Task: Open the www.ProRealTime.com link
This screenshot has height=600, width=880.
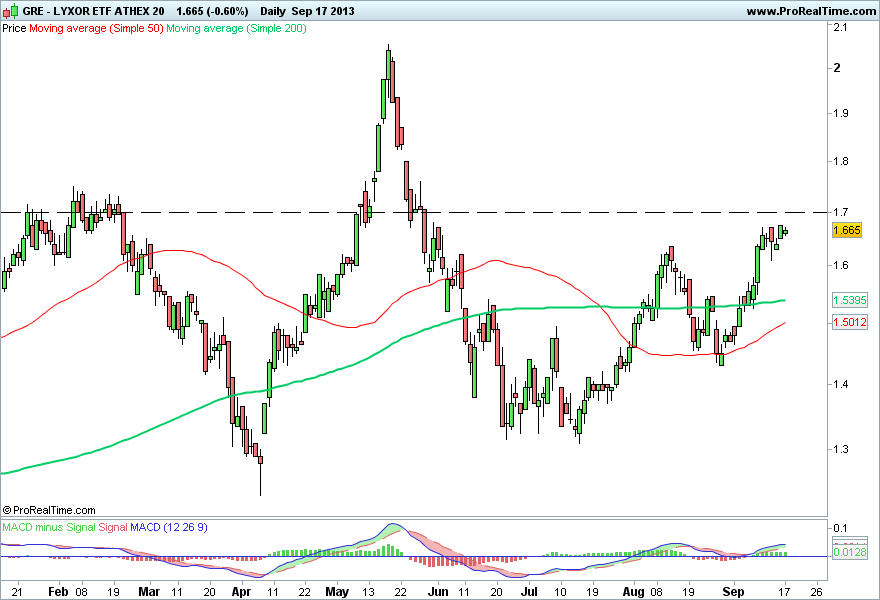Action: pos(811,11)
